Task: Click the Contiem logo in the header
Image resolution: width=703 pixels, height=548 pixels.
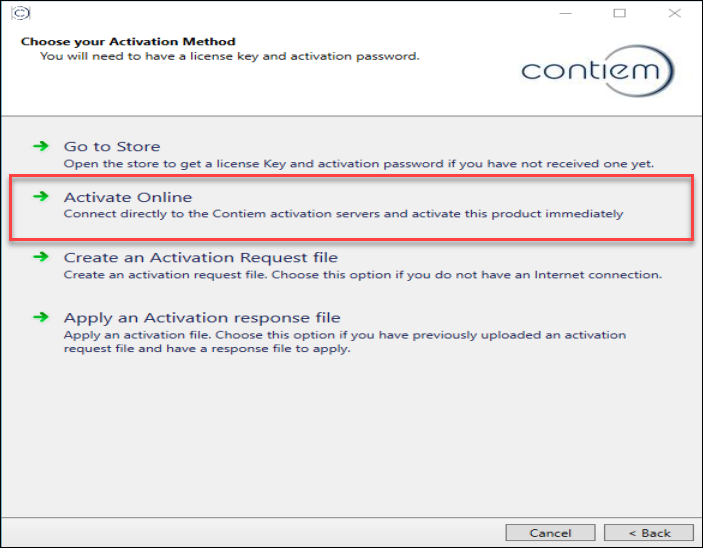Action: (x=597, y=71)
